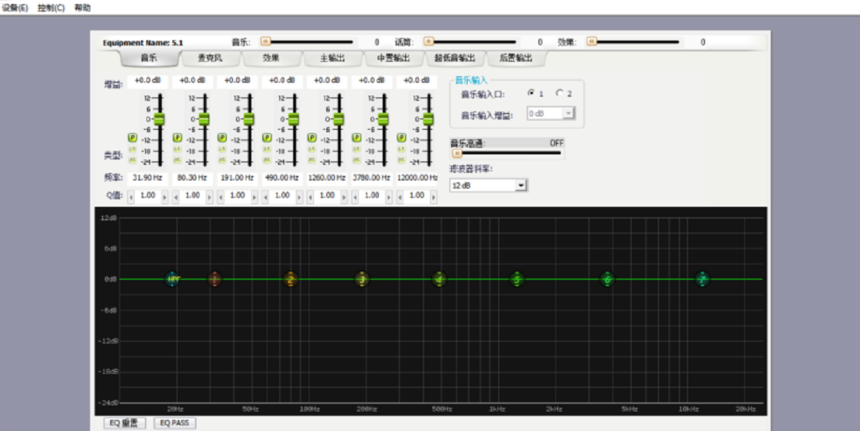Open the 帮助 menu
Viewport: 860px width, 431px height.
tap(83, 8)
